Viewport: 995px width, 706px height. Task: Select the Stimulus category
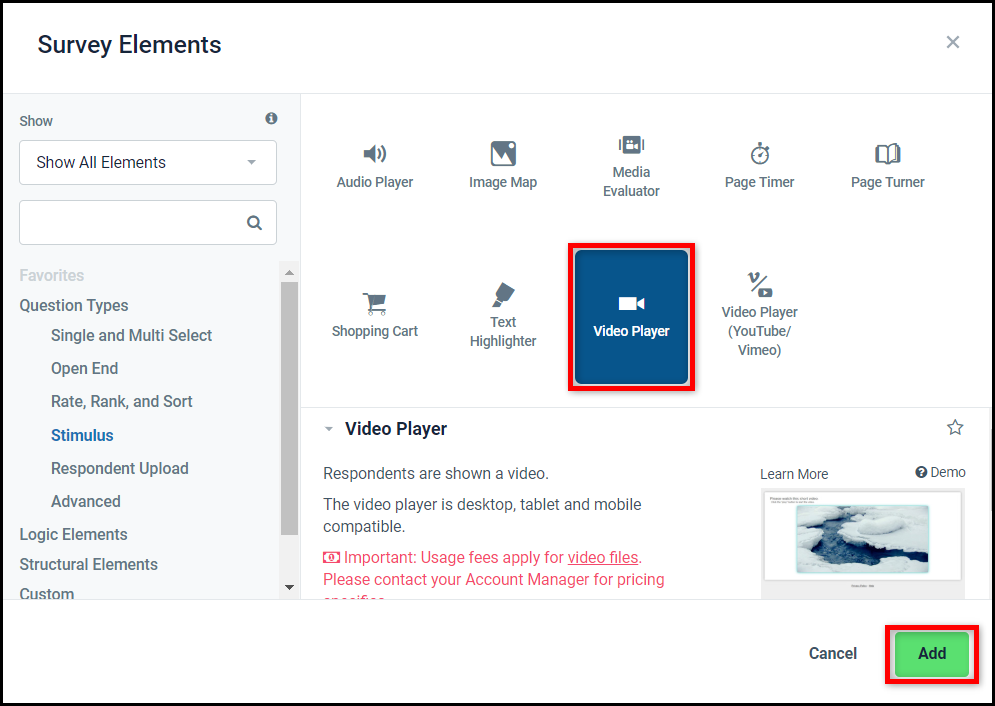pos(82,435)
